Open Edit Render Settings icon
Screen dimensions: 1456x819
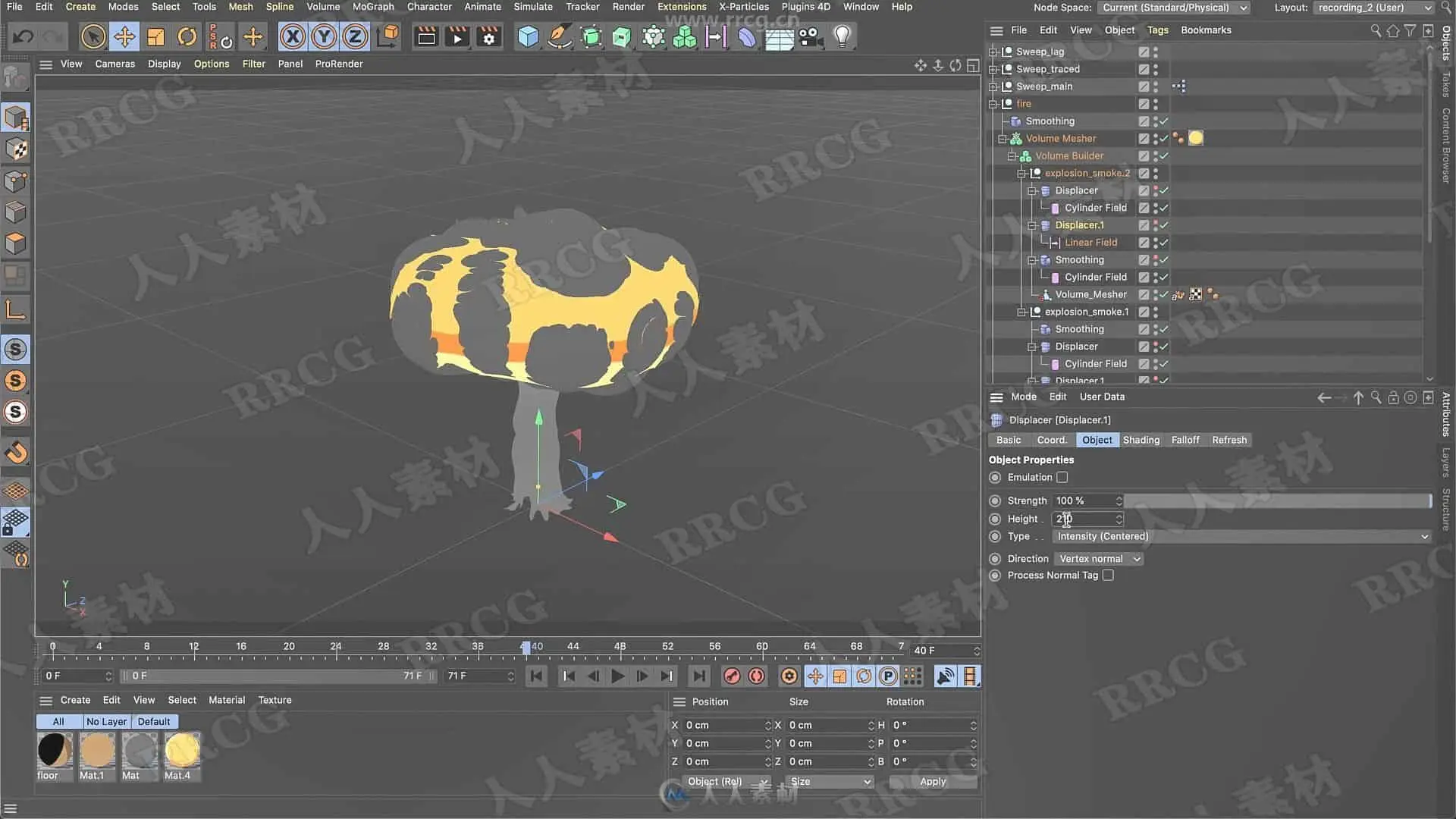point(489,36)
